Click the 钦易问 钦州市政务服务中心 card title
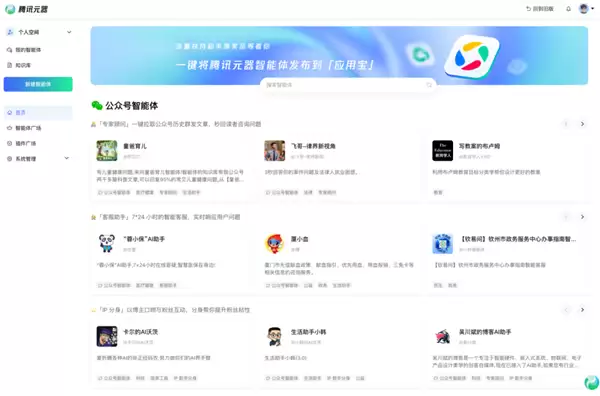The image size is (600, 396). pos(518,239)
